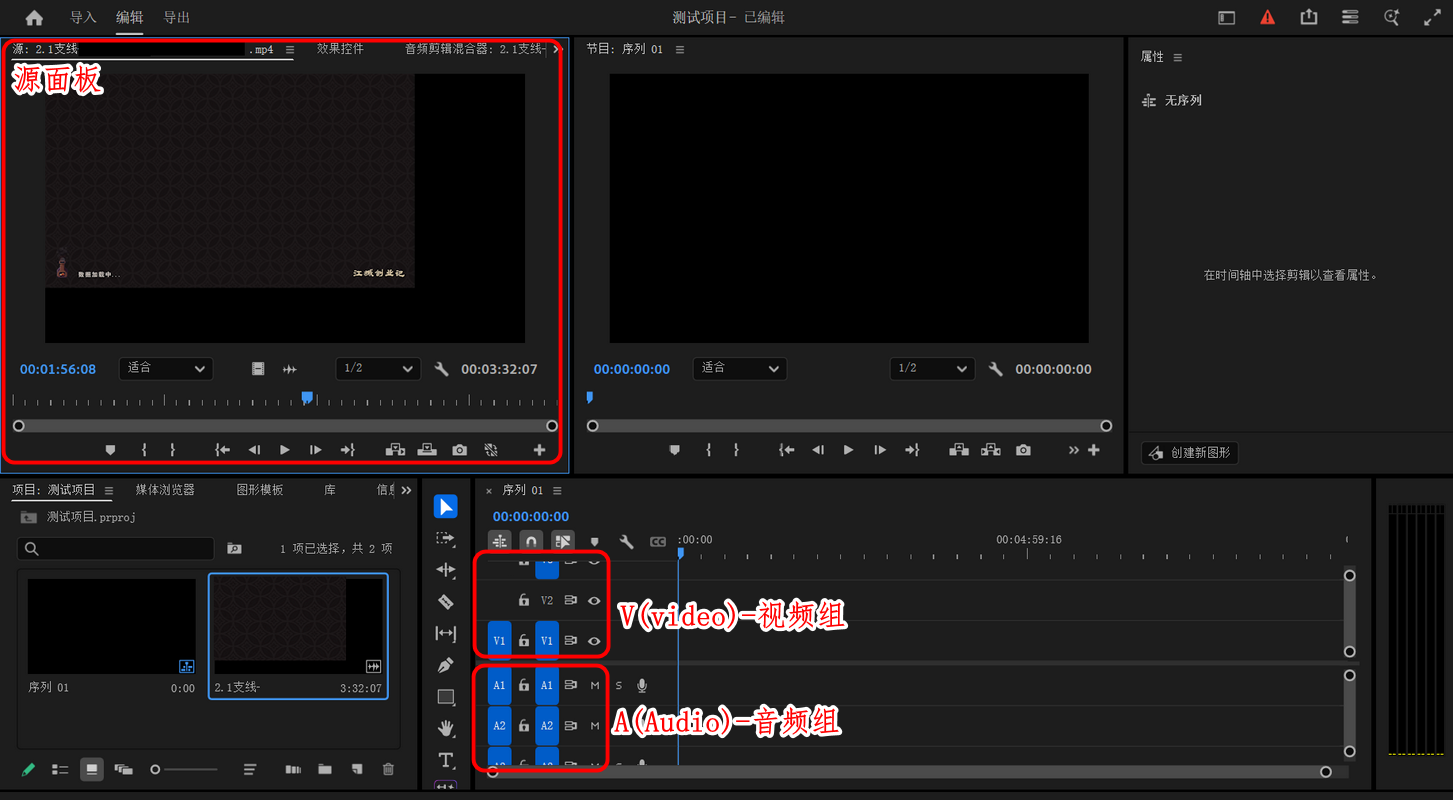
Task: Select the Type tool
Action: (x=446, y=760)
